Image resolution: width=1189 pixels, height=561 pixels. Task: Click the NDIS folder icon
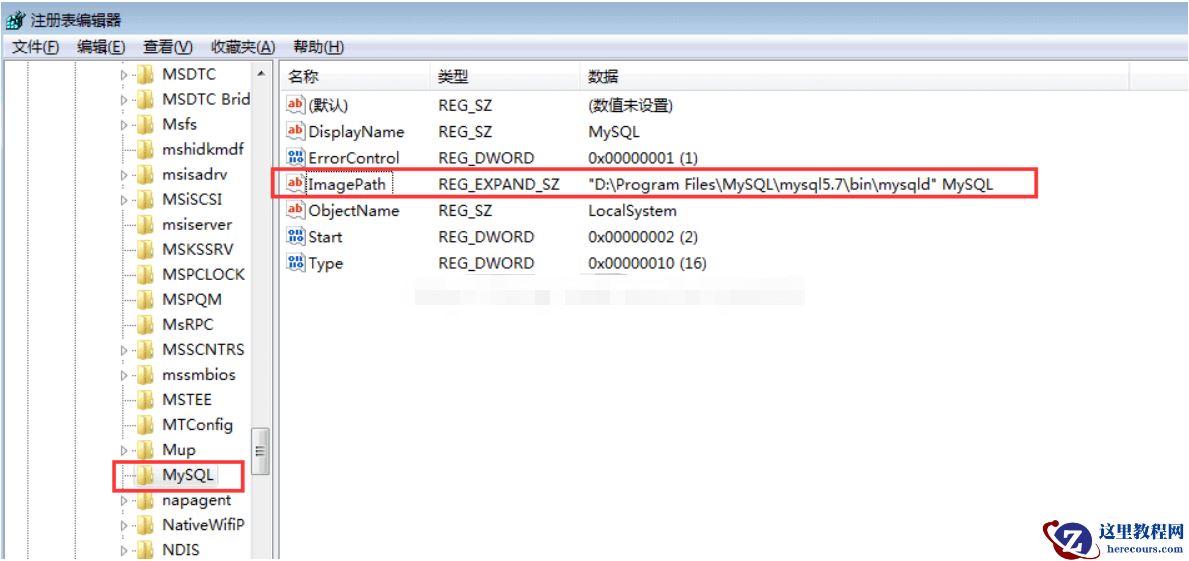[x=144, y=550]
